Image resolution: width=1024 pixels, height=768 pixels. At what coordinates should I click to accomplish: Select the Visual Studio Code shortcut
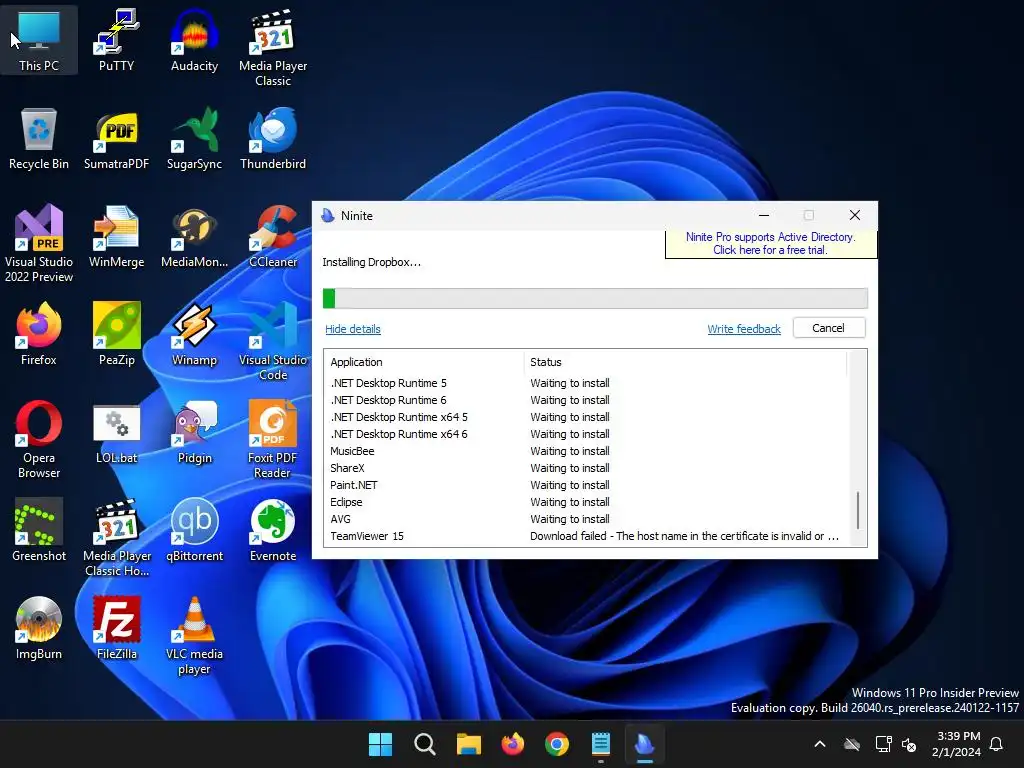coord(273,342)
